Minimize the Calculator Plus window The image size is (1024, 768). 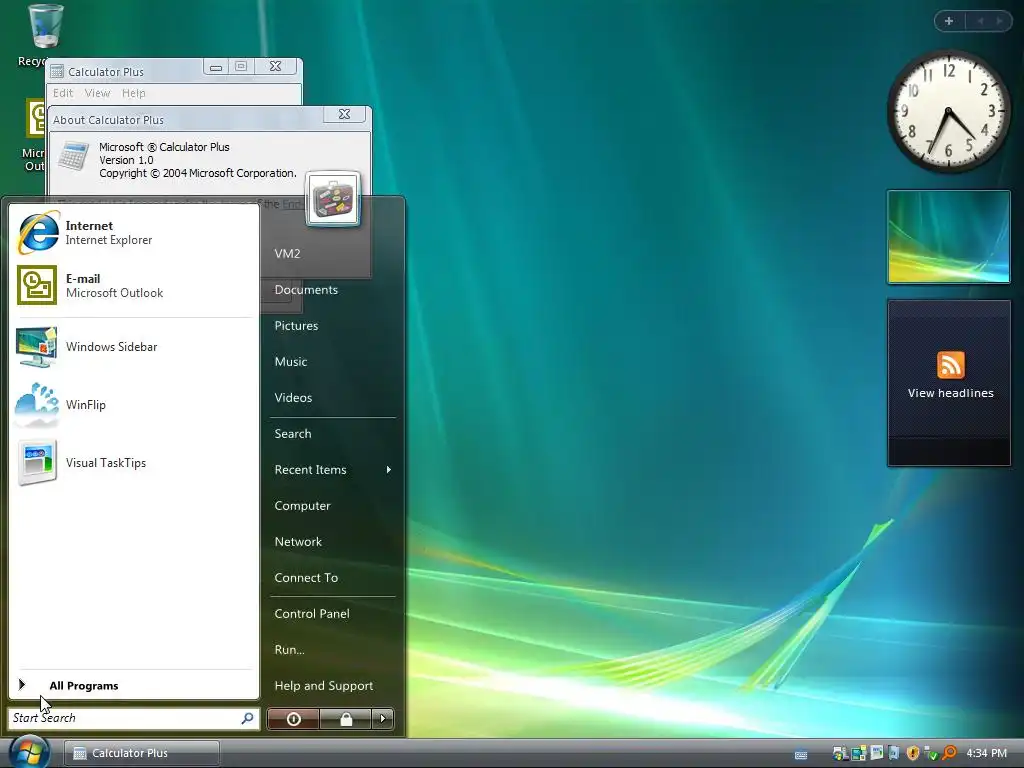pos(216,67)
